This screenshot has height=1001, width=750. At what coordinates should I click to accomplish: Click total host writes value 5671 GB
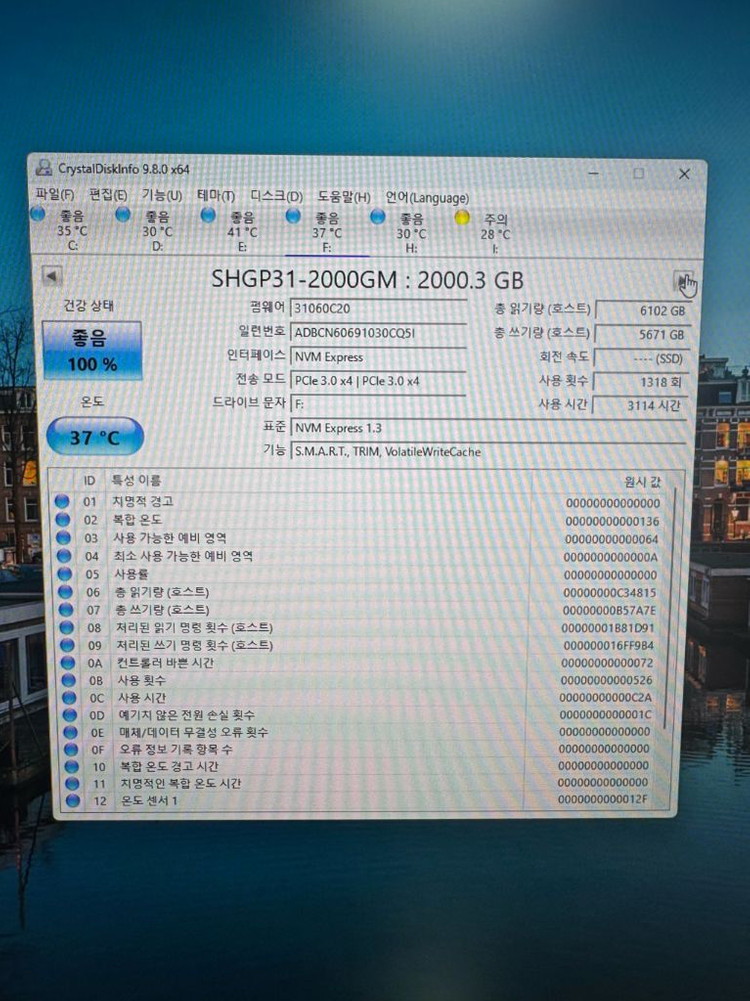click(641, 334)
